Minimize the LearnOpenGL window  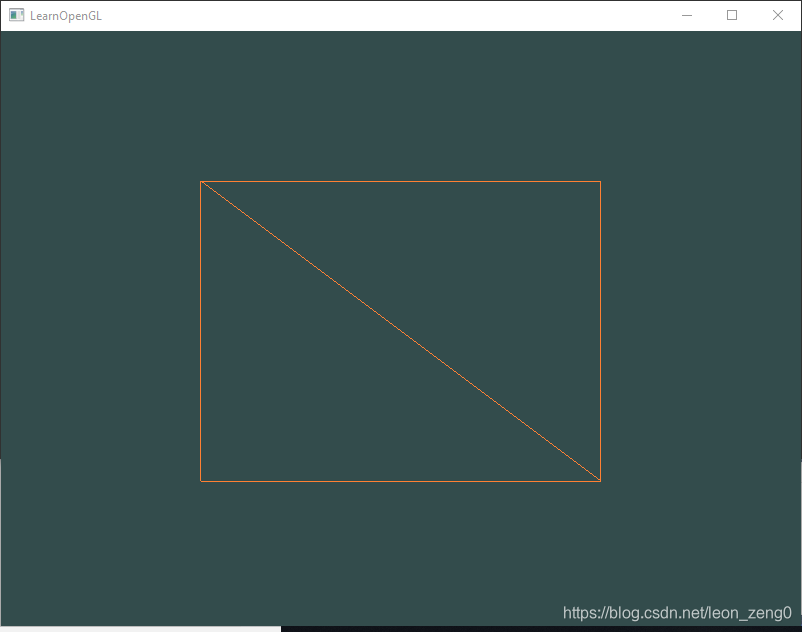[x=687, y=15]
